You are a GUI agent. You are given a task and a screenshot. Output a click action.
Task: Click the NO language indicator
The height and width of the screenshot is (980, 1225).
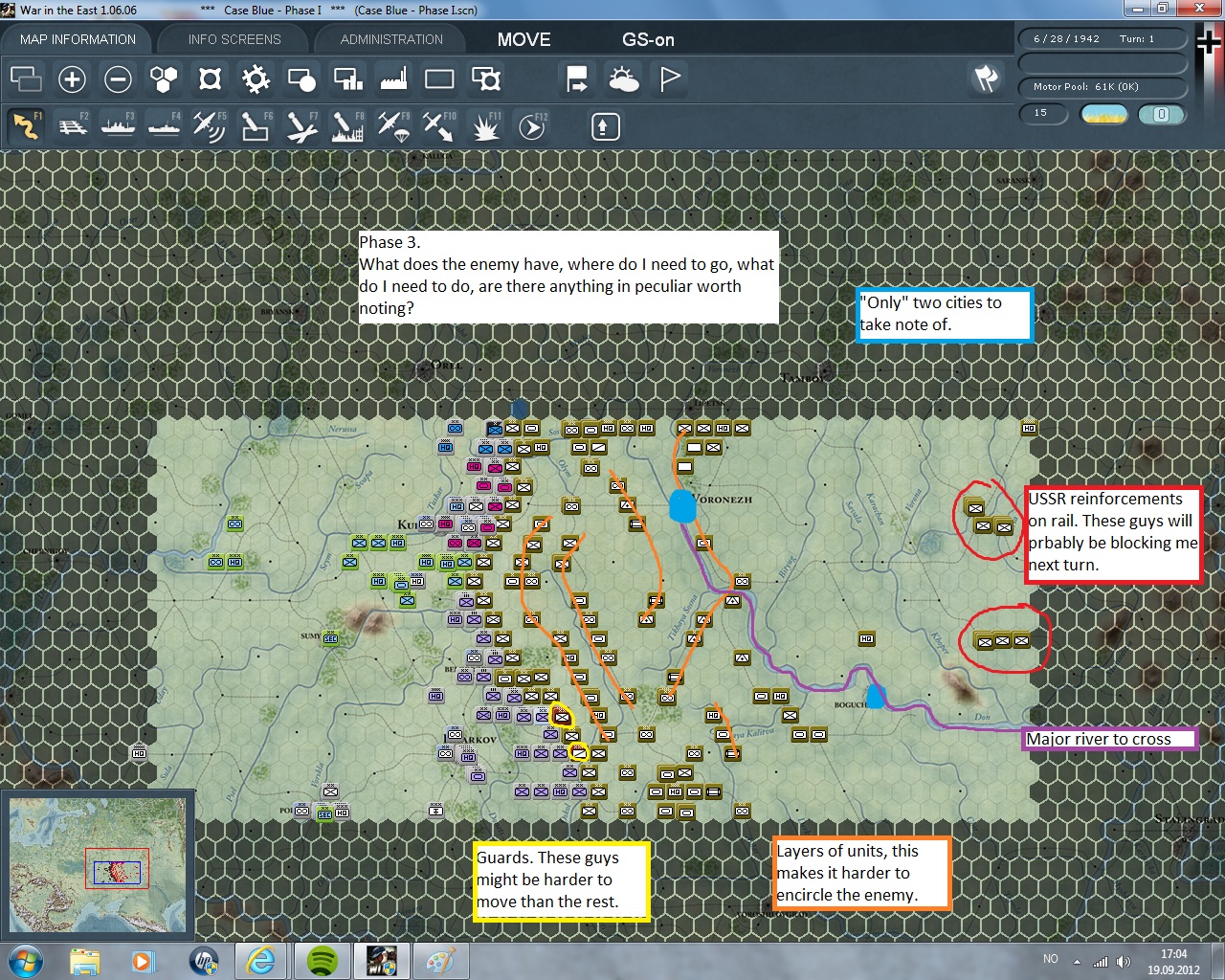(x=1051, y=959)
